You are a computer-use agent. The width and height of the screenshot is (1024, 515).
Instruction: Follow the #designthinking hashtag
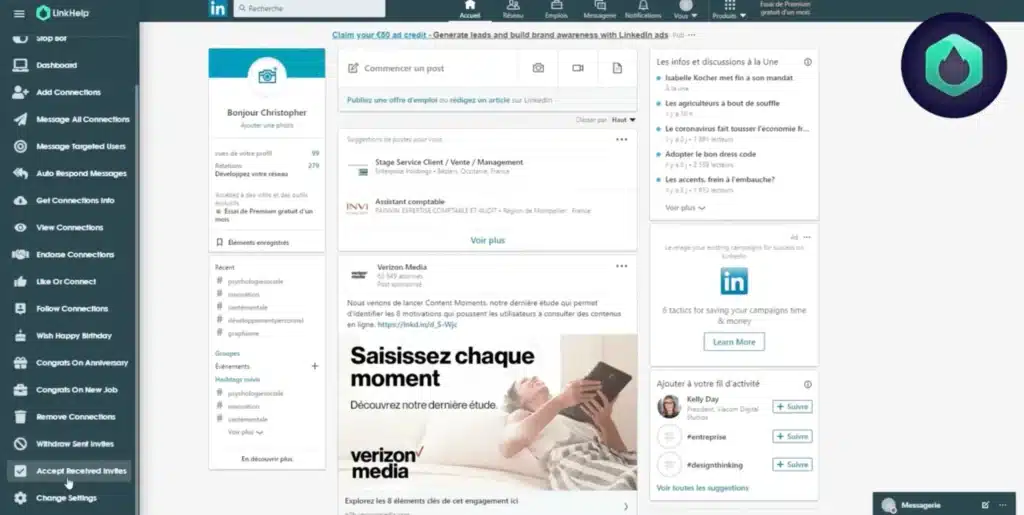792,465
